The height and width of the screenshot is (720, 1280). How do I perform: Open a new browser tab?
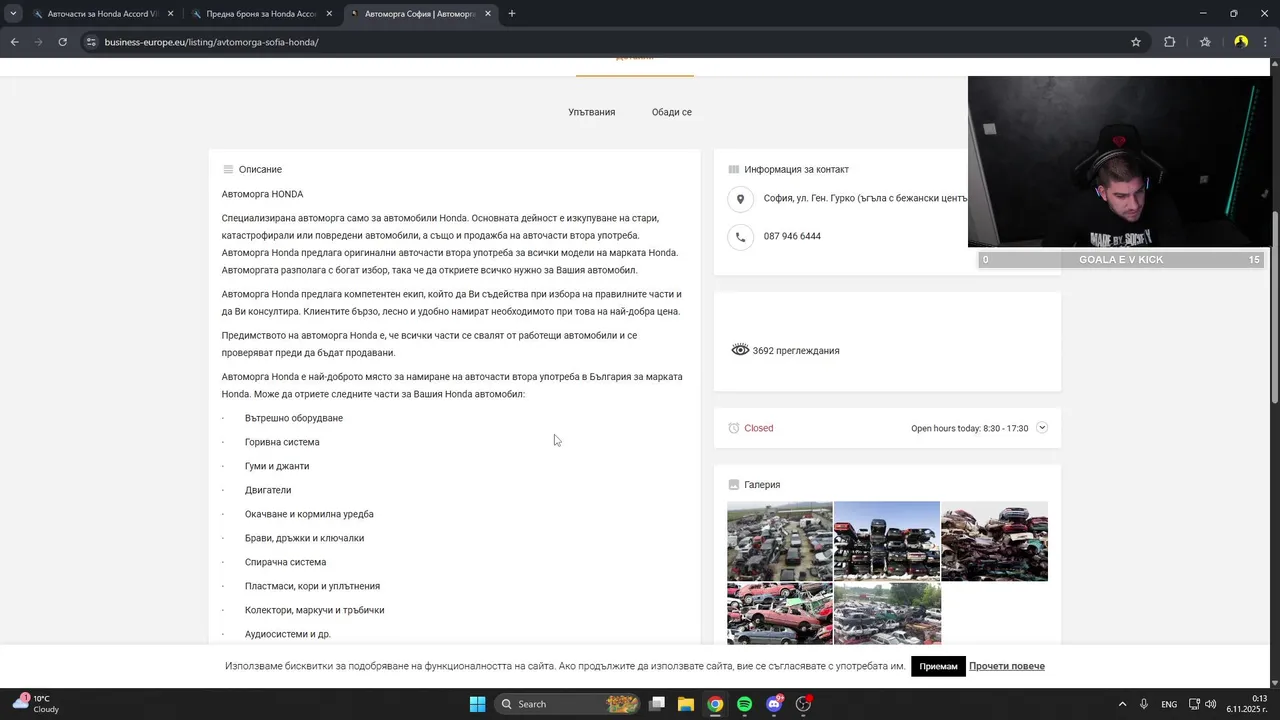point(512,14)
